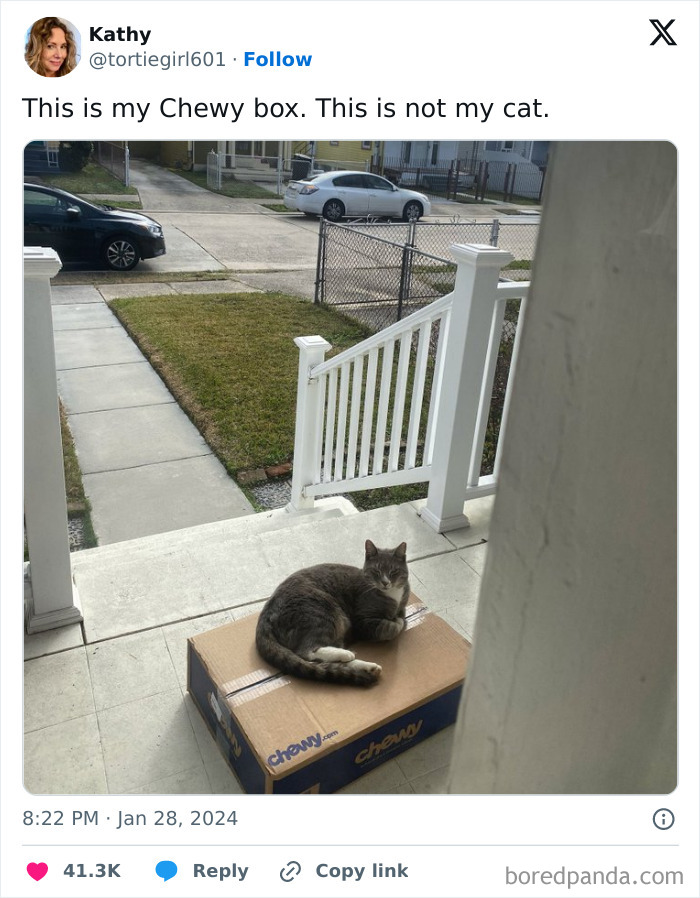
Task: Click the tweet text about Chewy box
Action: pos(285,108)
